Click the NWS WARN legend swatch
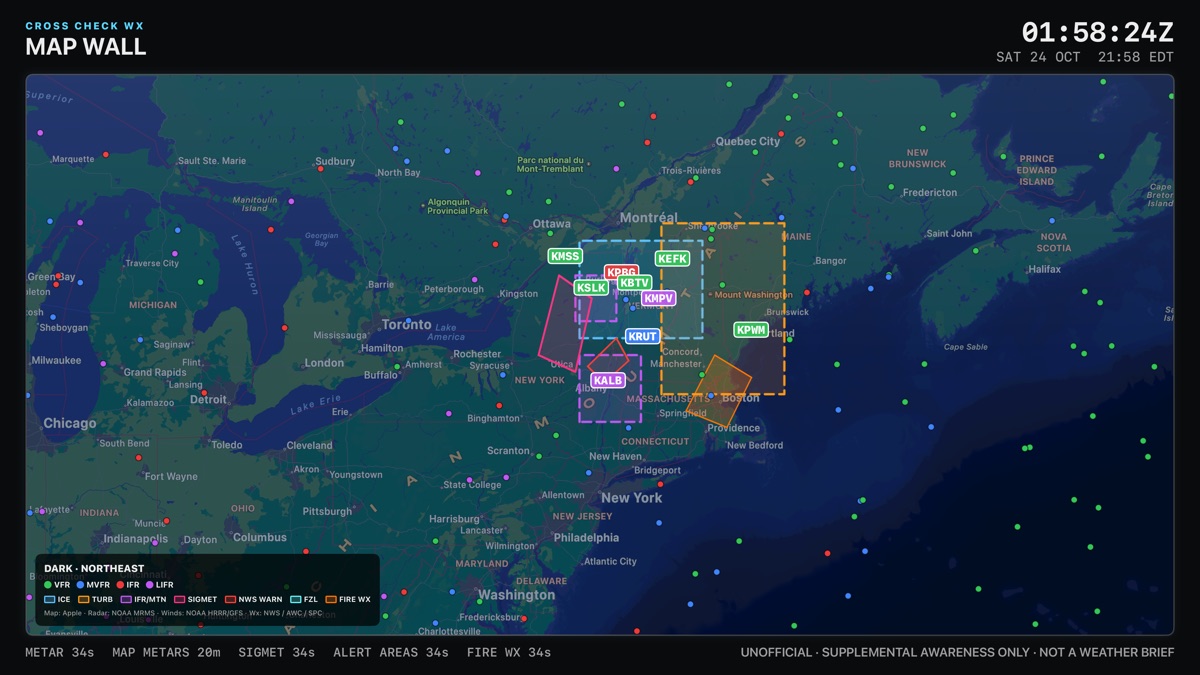Screen dimensions: 1200x675 230,599
